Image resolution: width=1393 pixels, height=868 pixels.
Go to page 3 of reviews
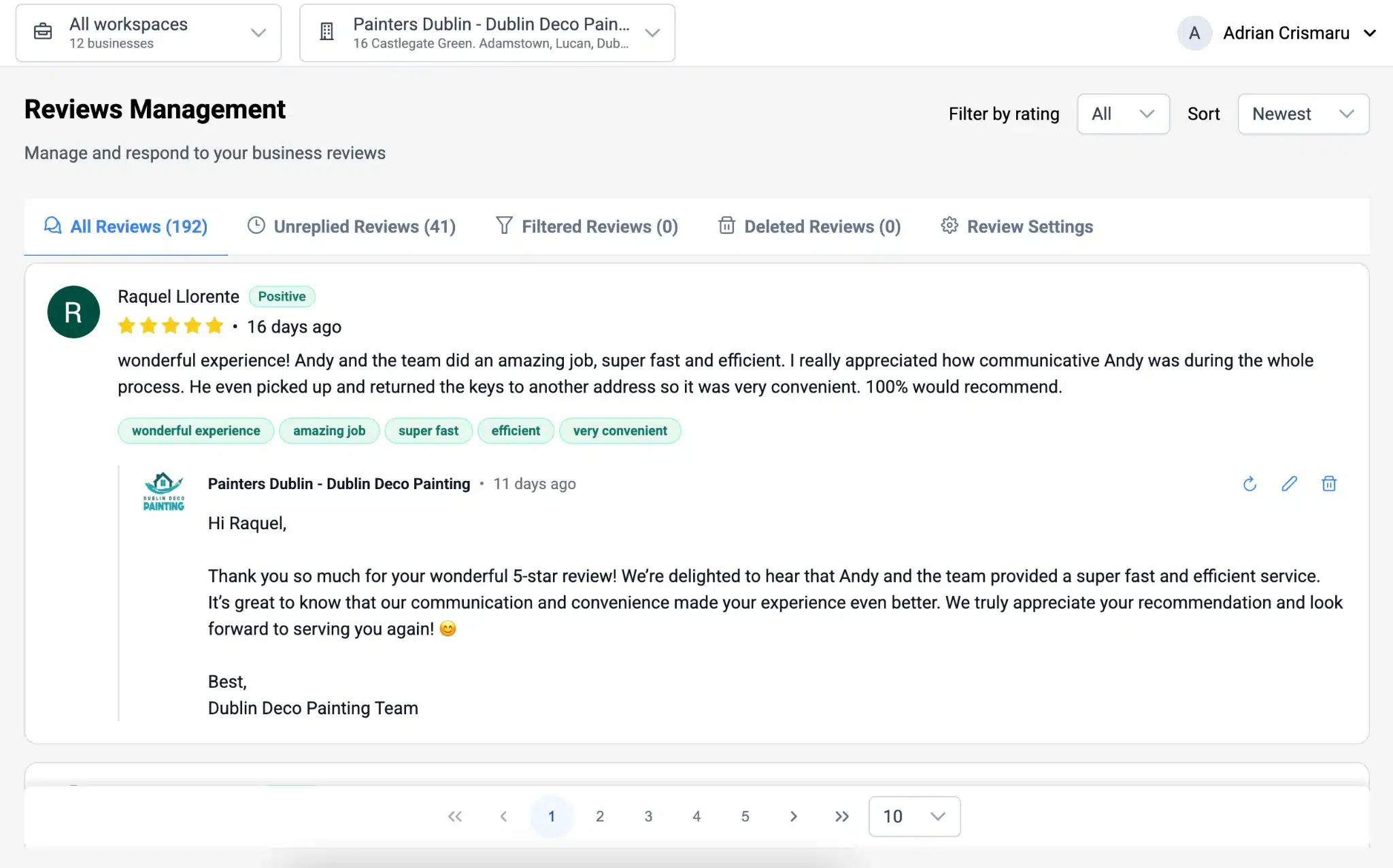(x=648, y=816)
